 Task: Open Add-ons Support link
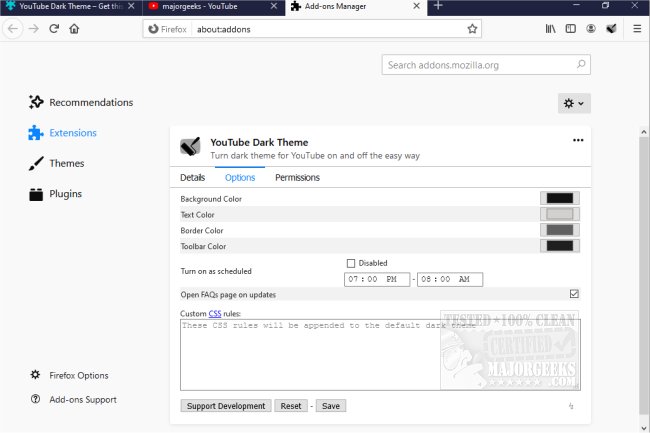tap(74, 400)
